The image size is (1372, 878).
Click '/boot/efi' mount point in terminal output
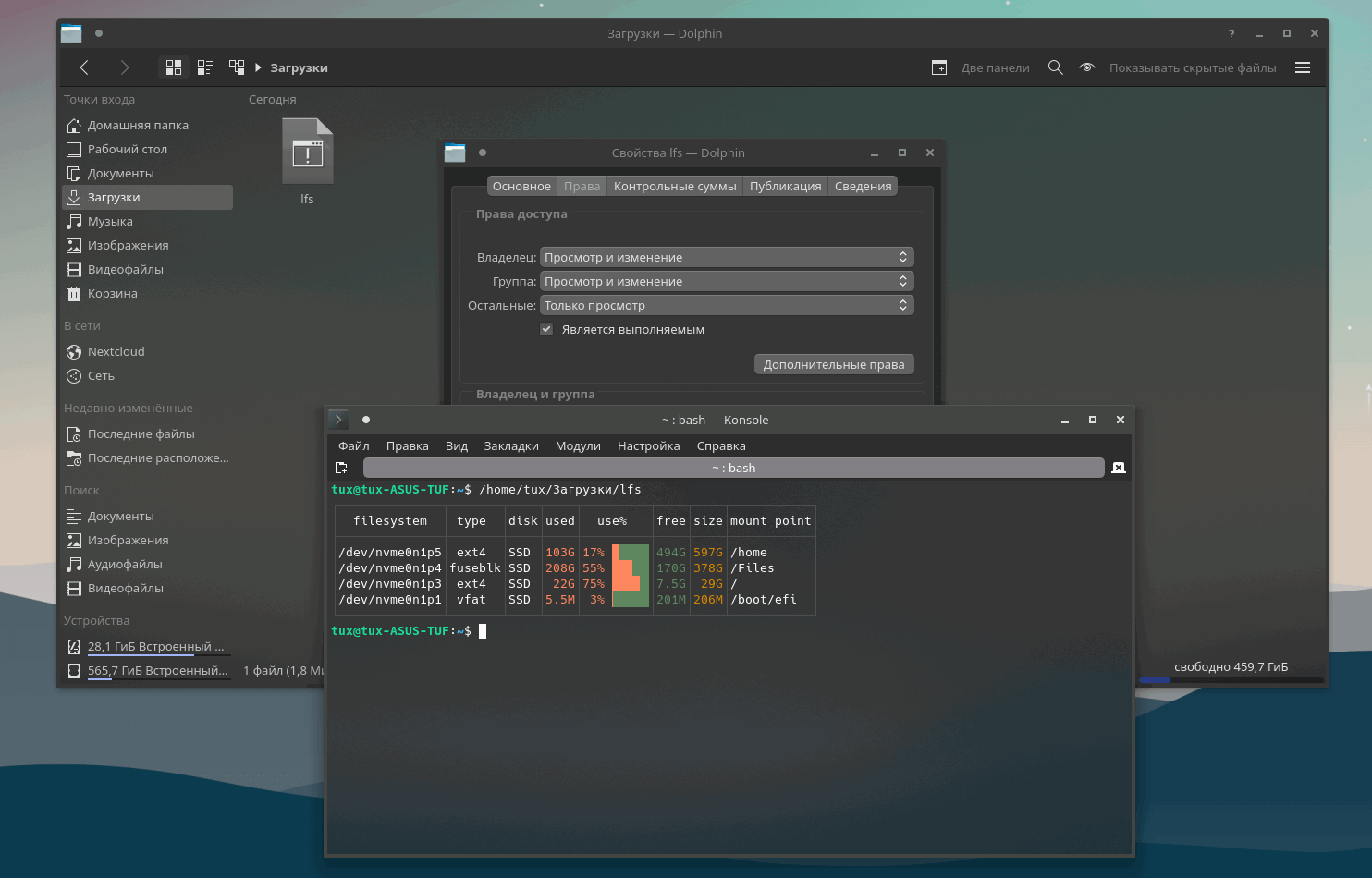(x=764, y=600)
